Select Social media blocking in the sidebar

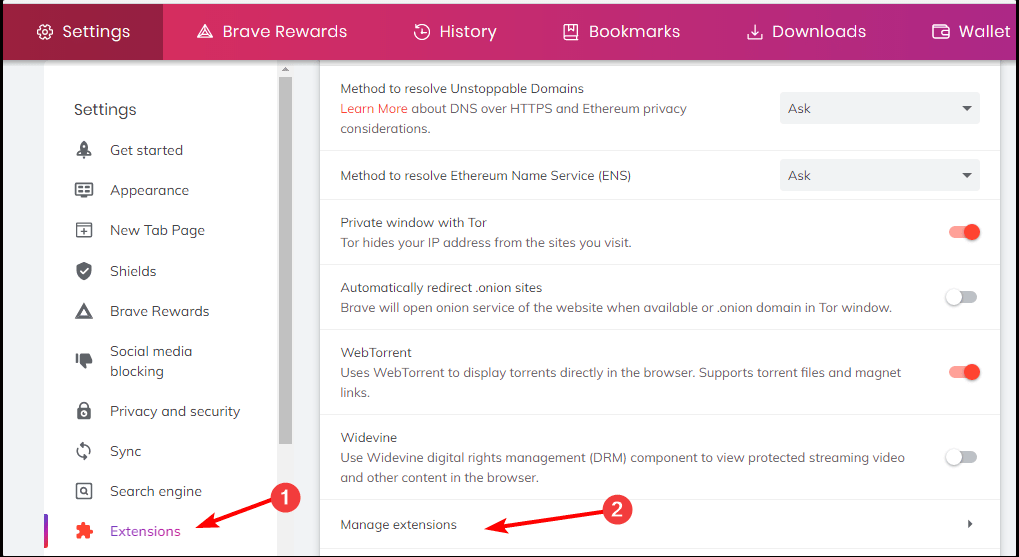click(151, 361)
